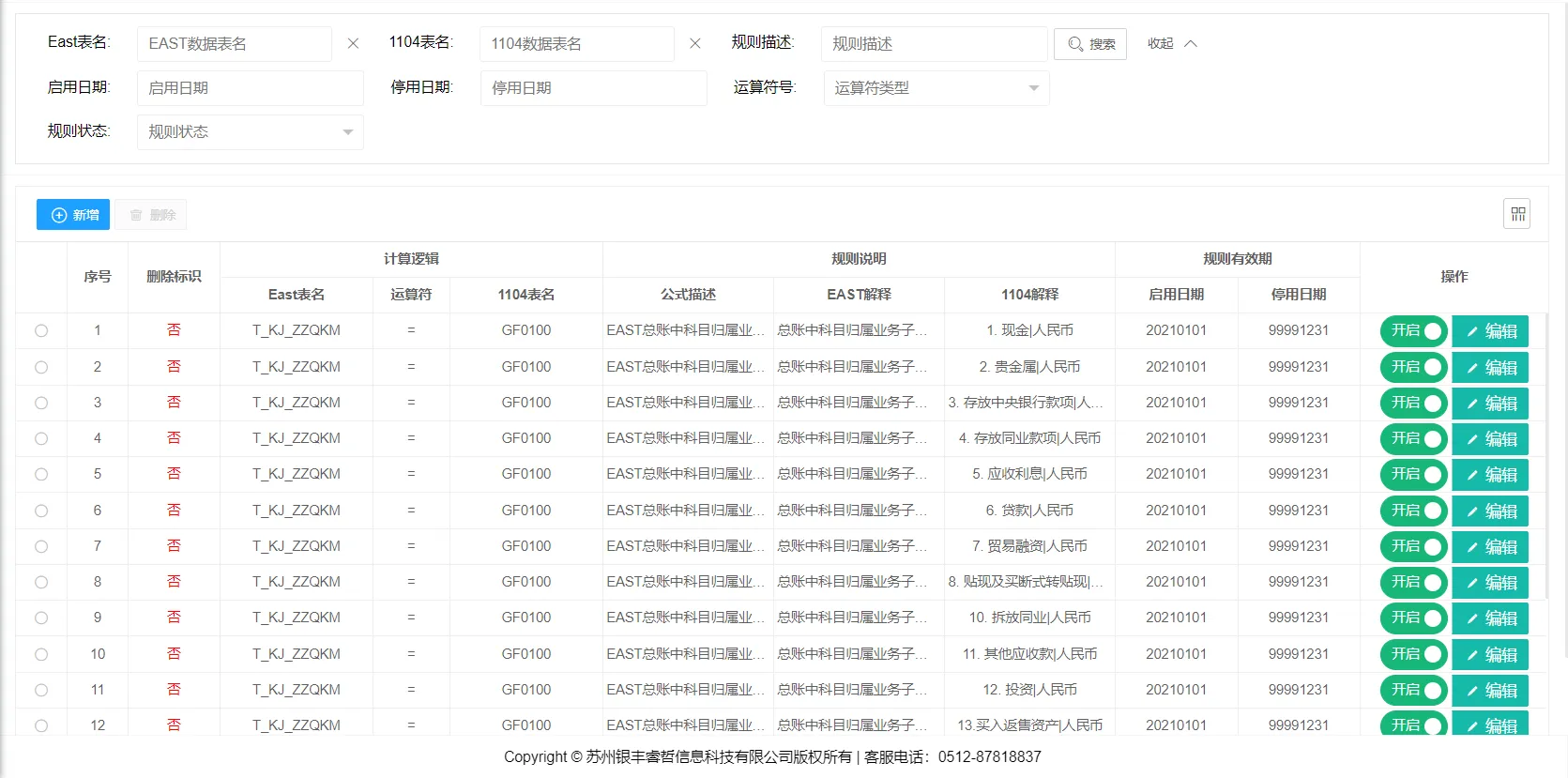Click the 1104解释 column header

(1029, 295)
